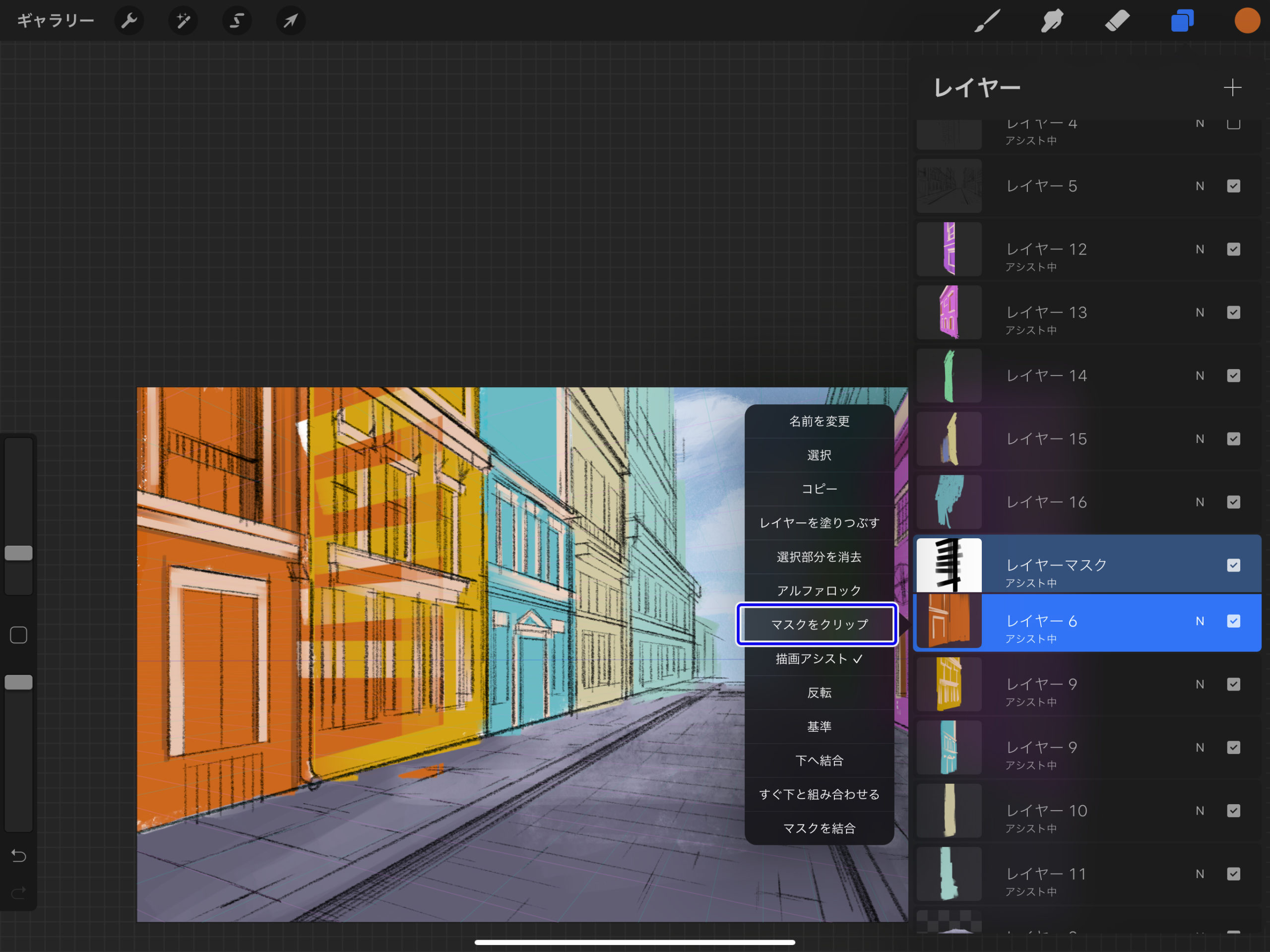Select the Smudge tool
Screen dimensions: 1270x952
click(x=1052, y=21)
